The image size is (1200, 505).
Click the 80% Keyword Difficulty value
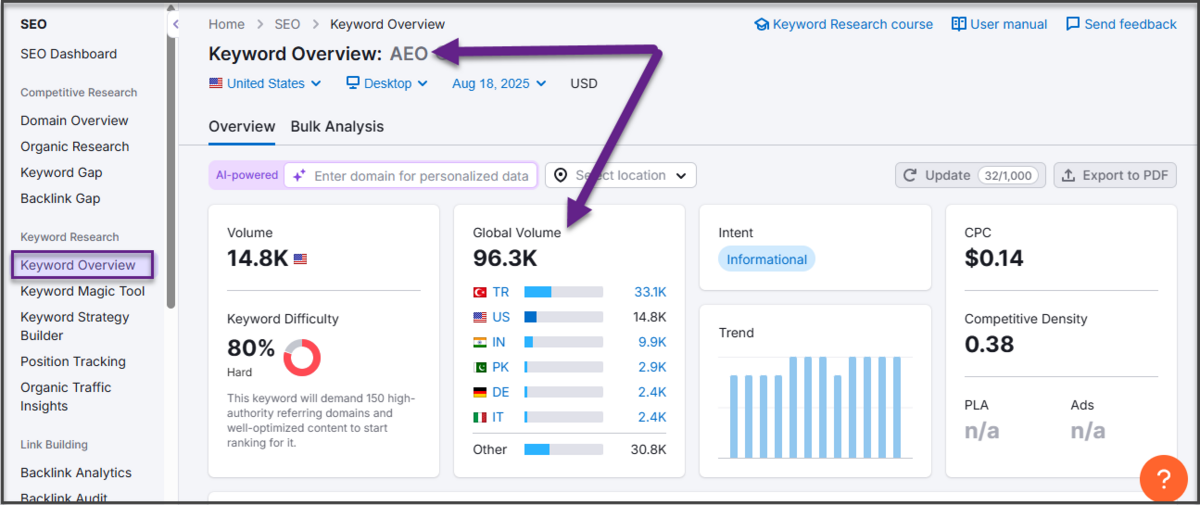coord(251,348)
